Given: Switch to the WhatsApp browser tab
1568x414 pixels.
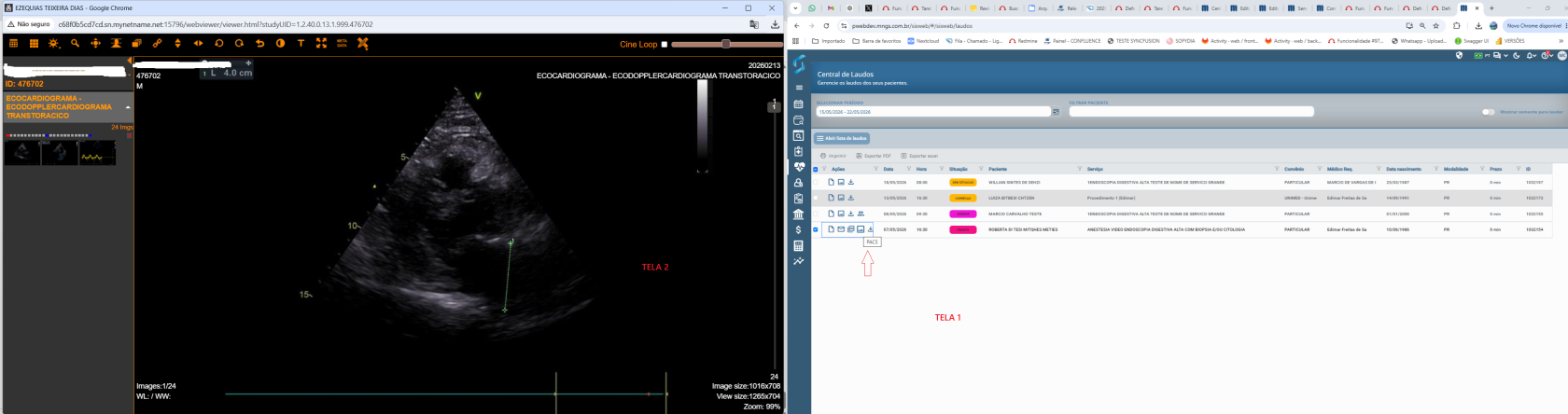Looking at the screenshot, I should click(x=812, y=8).
